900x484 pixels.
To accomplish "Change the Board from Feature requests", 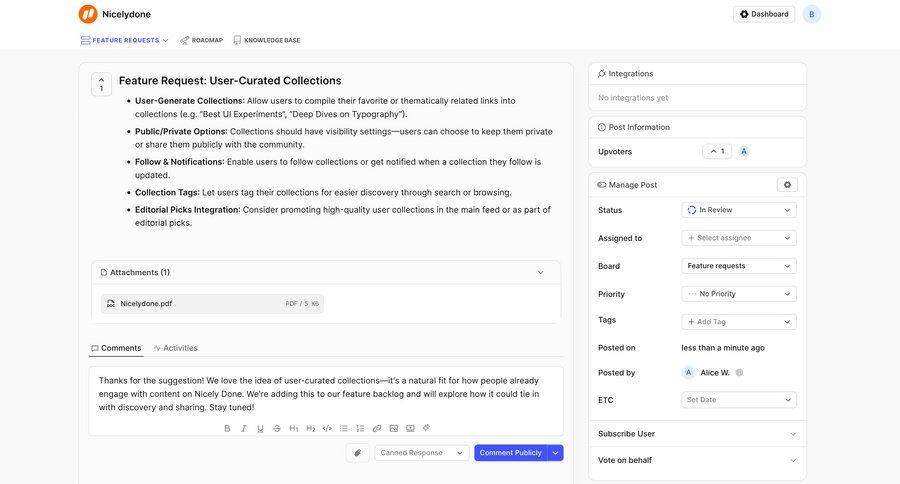I will click(739, 266).
